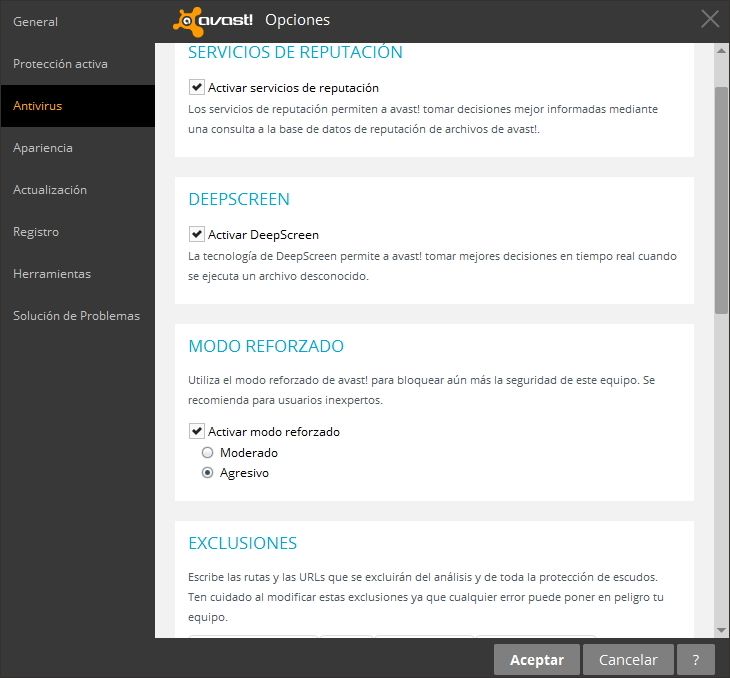Click the vertical scrollbar thumb
Image resolution: width=730 pixels, height=678 pixels.
(721, 200)
